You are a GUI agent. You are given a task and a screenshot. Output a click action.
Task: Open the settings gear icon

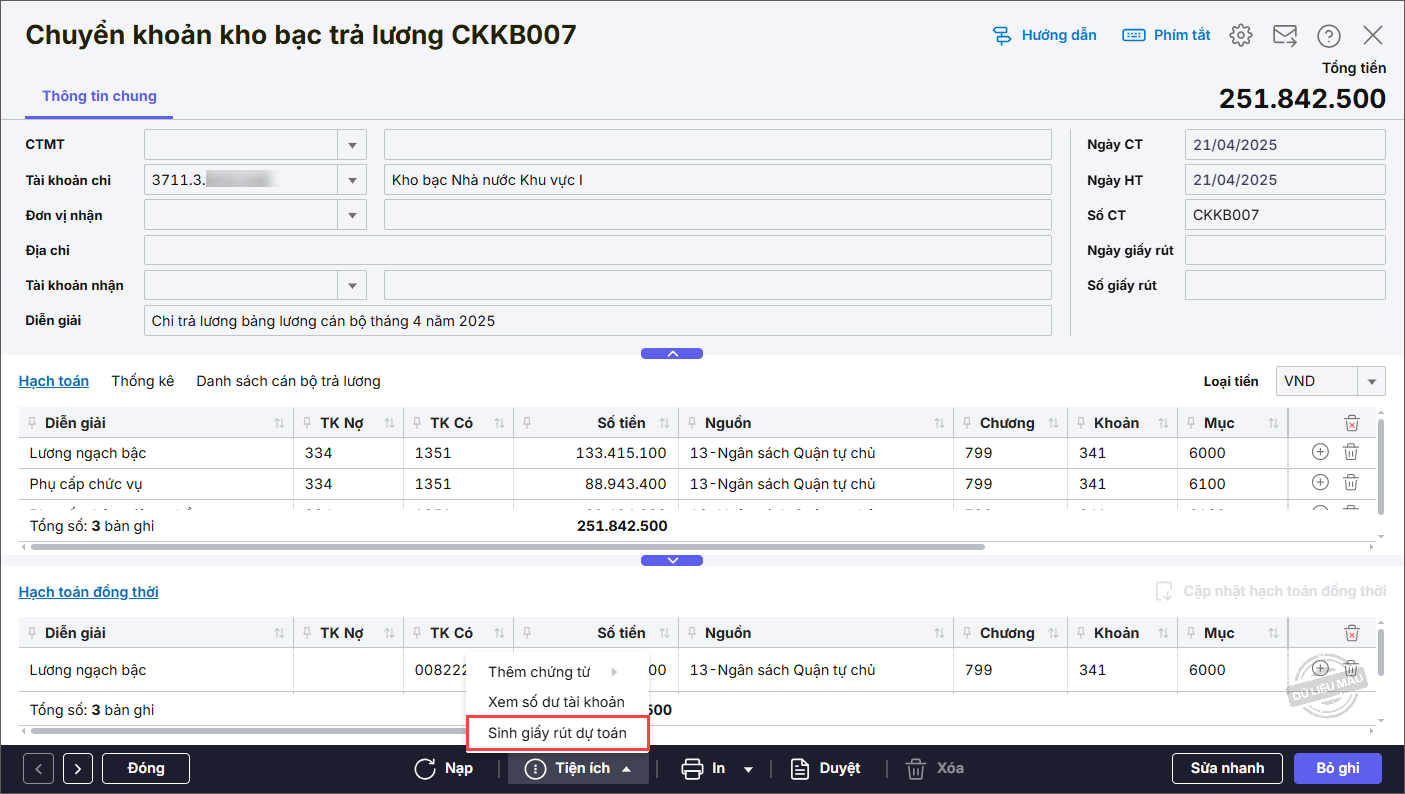pyautogui.click(x=1241, y=35)
